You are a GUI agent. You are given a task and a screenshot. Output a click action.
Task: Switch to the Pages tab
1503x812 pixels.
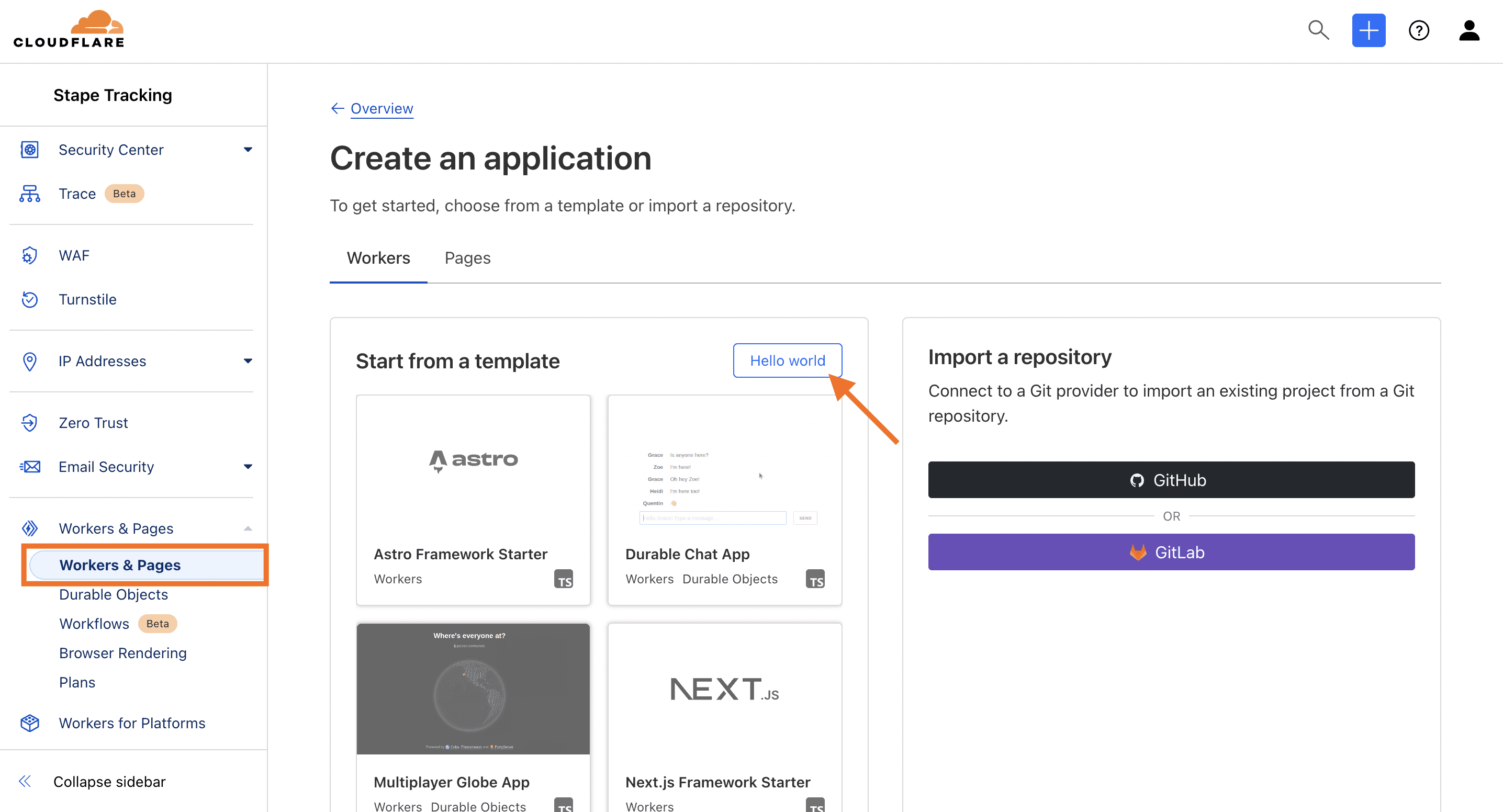(467, 258)
